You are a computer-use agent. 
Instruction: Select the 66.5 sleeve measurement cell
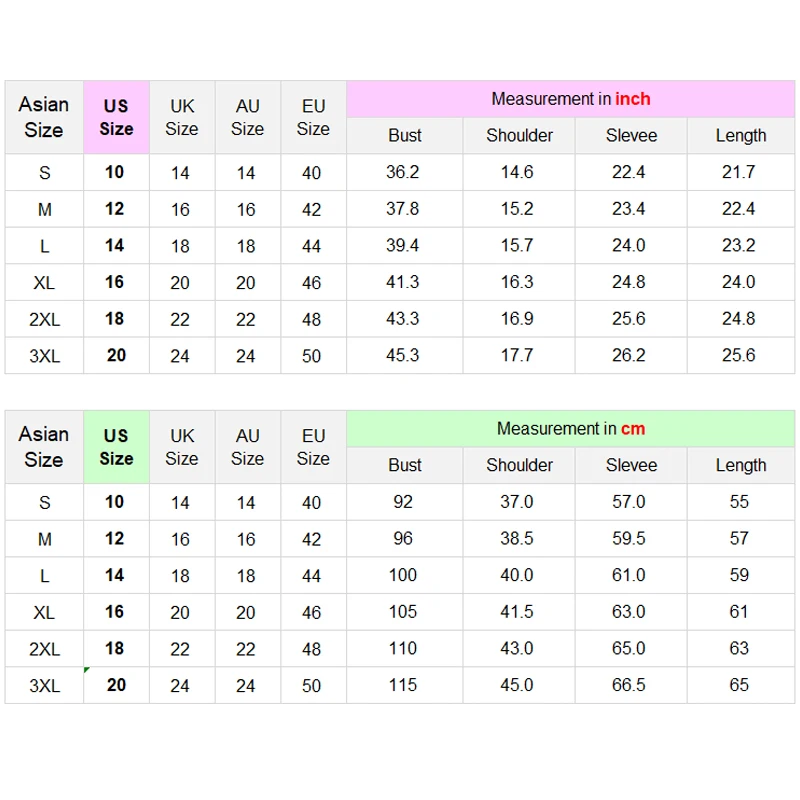tap(629, 685)
